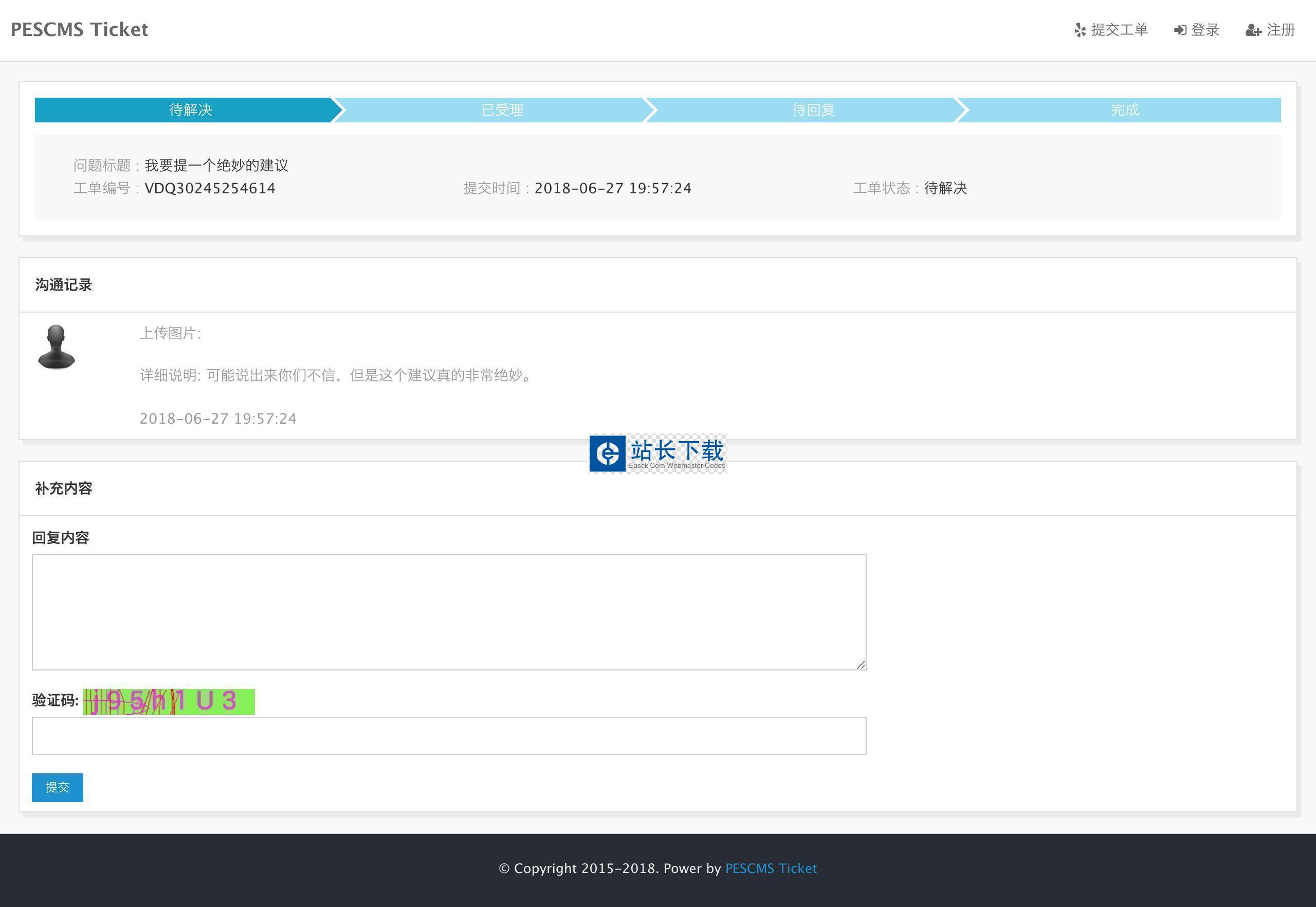Click the register user-plus icon
Viewport: 1316px width, 907px height.
[x=1253, y=30]
